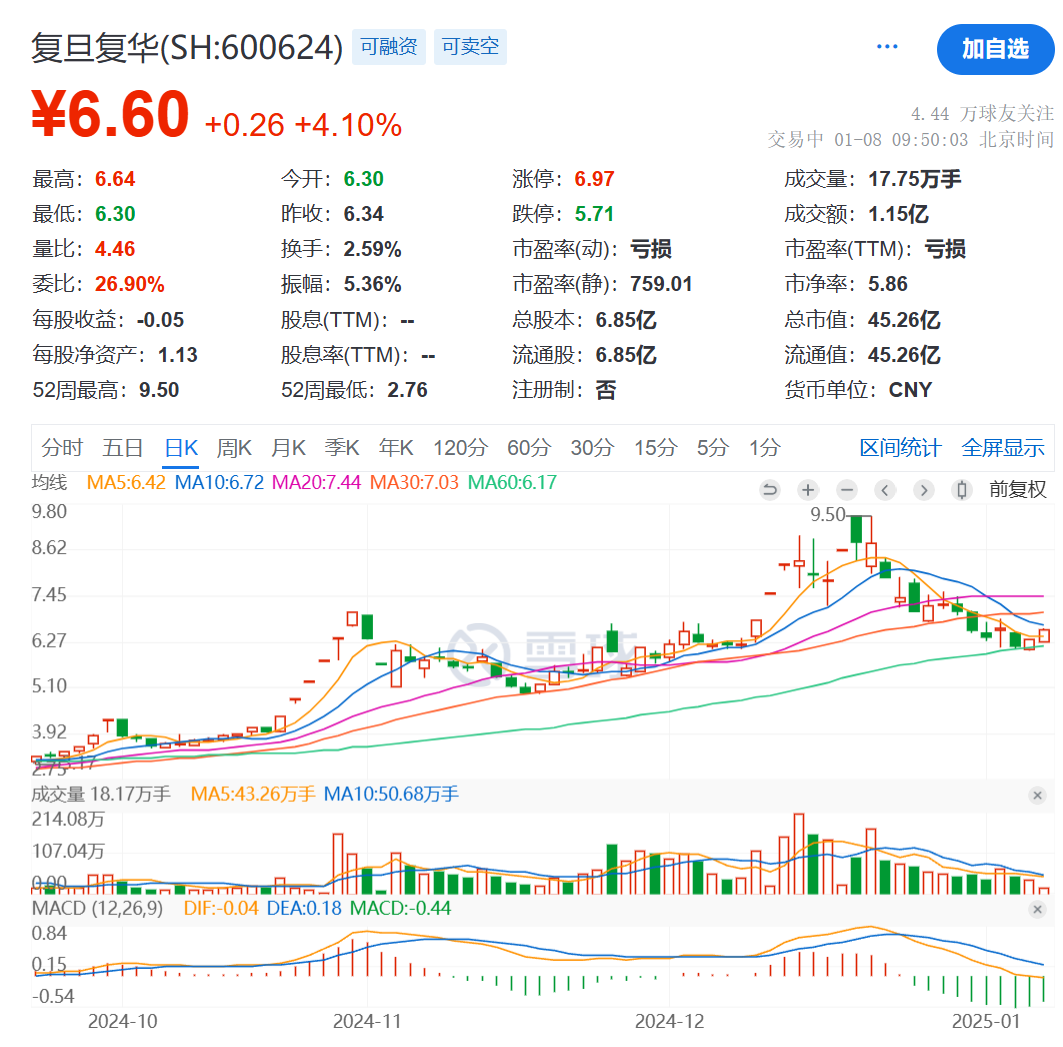Shift chart right with the right chevron

point(923,490)
